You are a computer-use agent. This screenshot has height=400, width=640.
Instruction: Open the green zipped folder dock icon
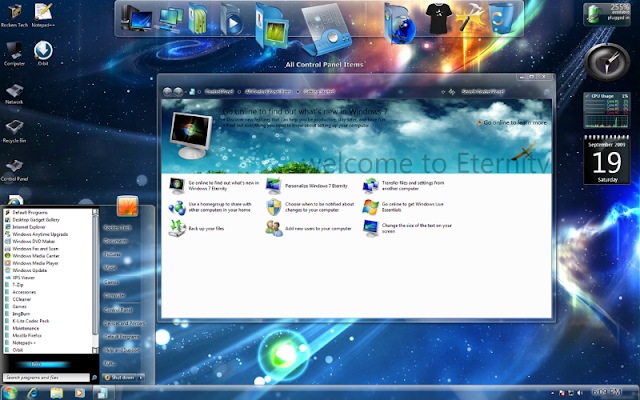coord(198,19)
